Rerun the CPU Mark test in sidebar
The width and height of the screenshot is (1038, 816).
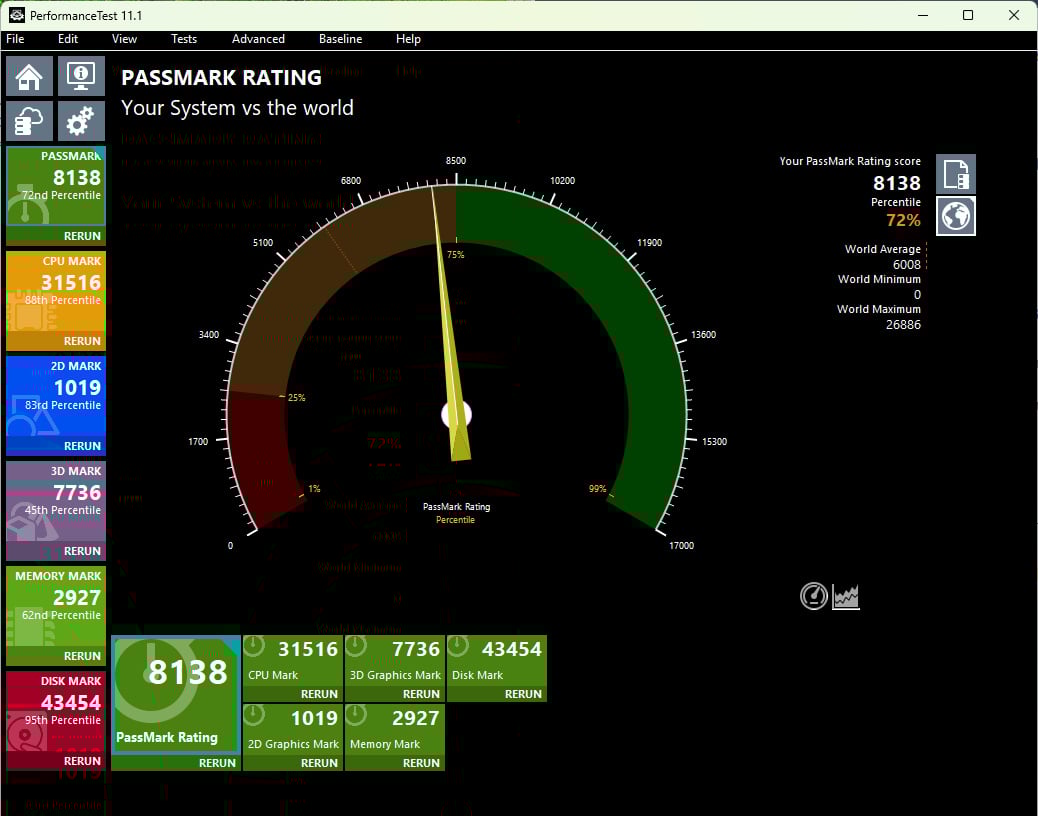(x=82, y=341)
